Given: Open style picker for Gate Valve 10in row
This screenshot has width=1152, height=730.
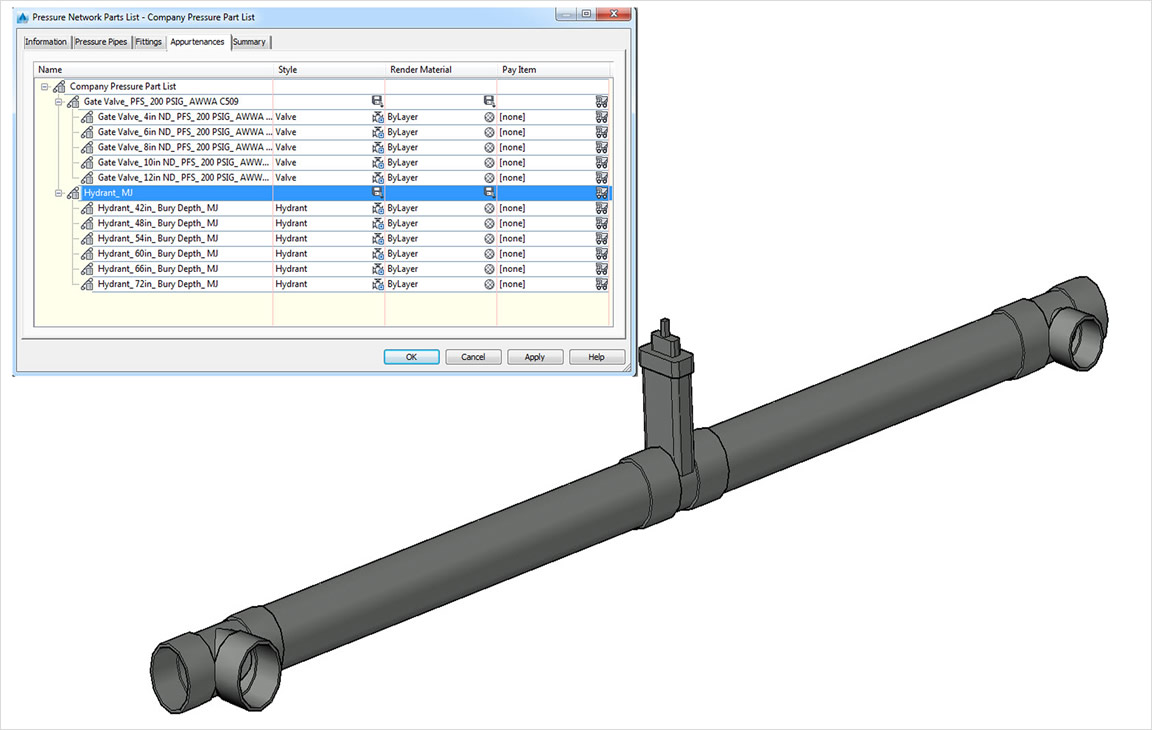Looking at the screenshot, I should (378, 163).
